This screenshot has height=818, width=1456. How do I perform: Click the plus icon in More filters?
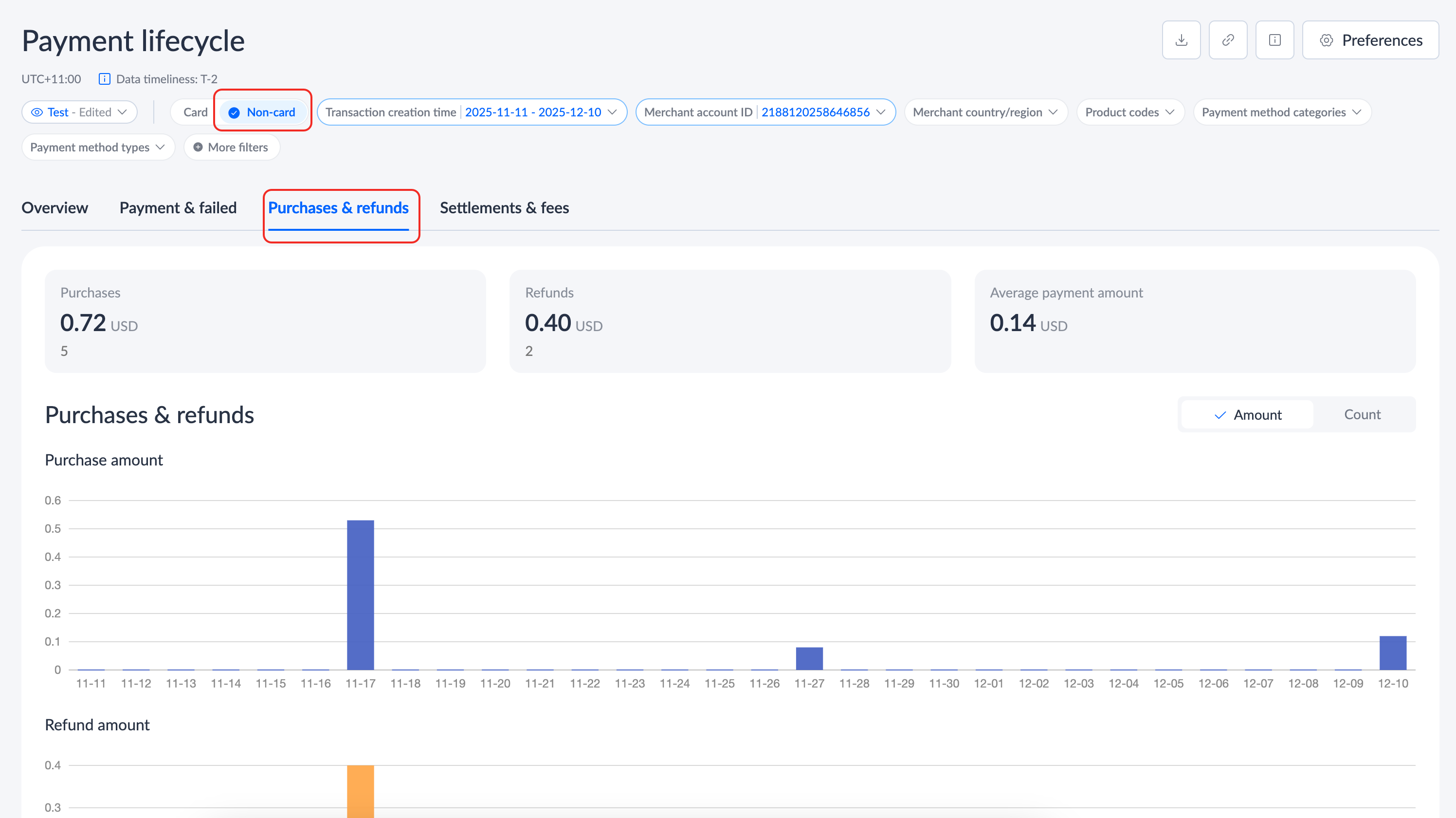198,148
